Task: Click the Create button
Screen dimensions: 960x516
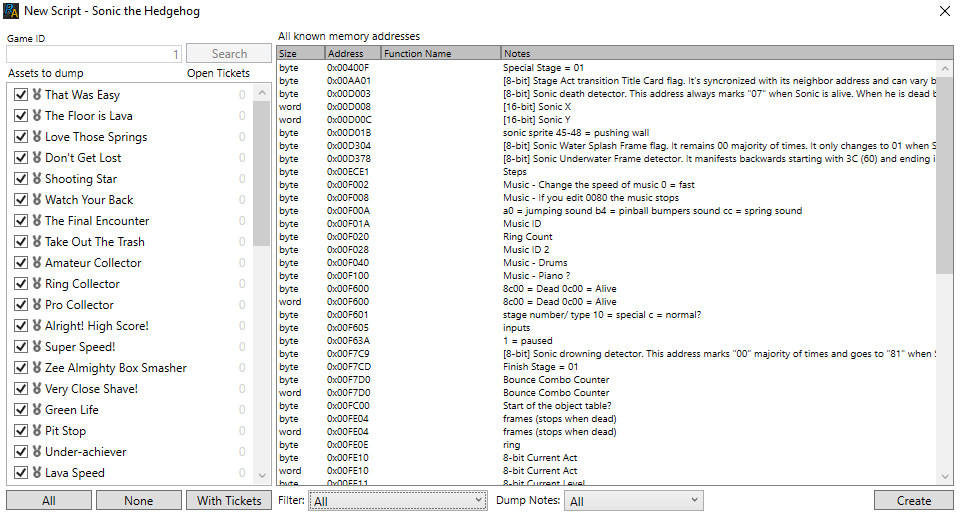Action: (913, 501)
